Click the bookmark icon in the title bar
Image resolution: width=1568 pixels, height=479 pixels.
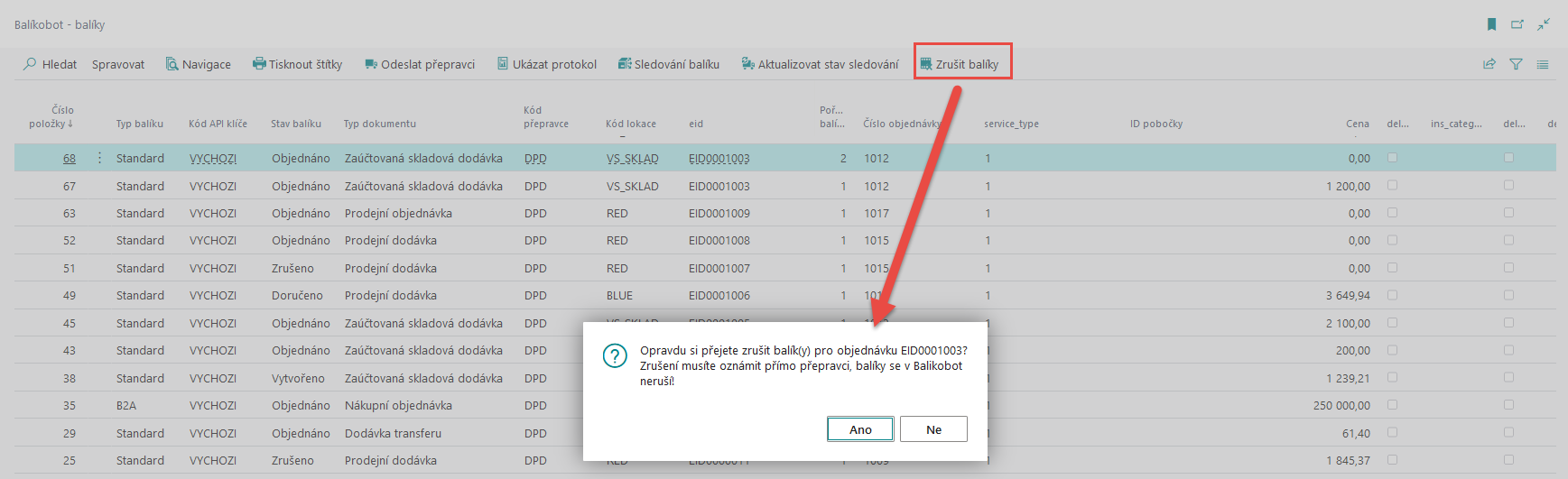(x=1491, y=24)
